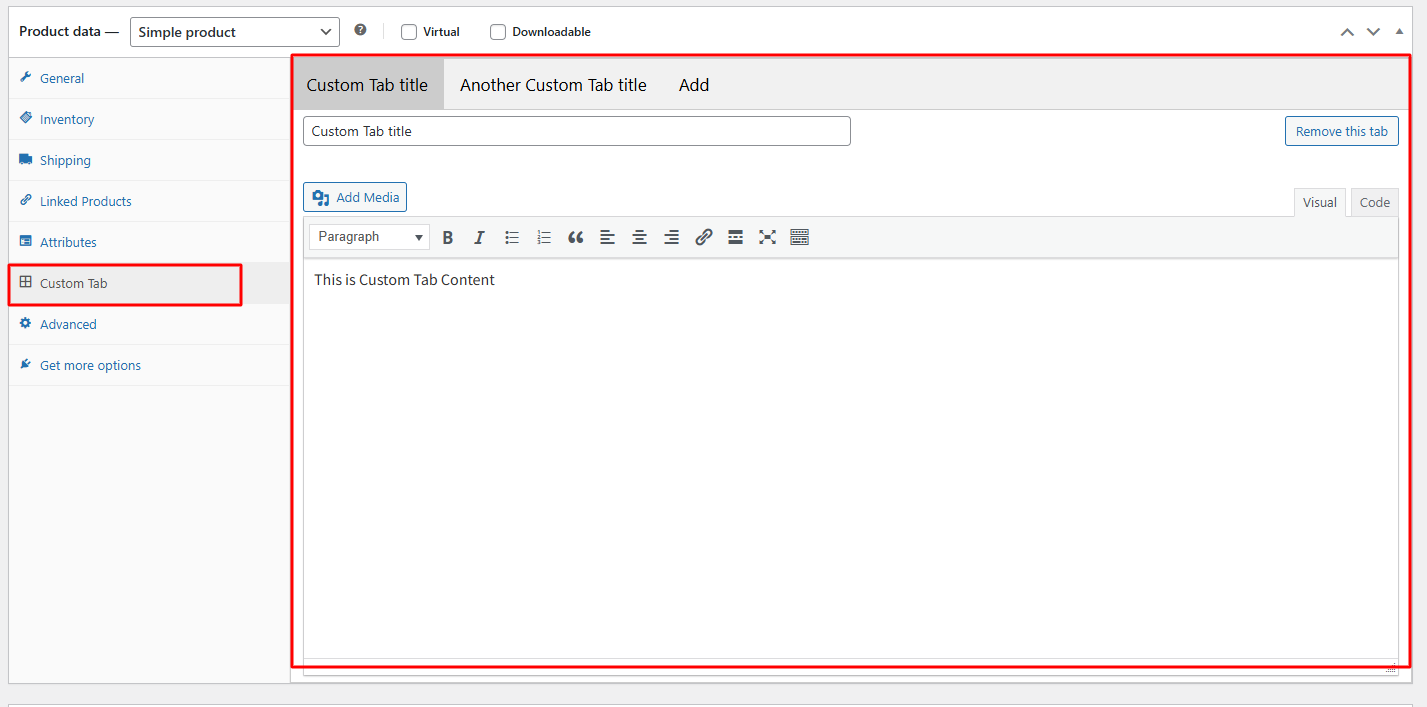Click the Remove this tab button
1427x707 pixels.
coord(1341,131)
